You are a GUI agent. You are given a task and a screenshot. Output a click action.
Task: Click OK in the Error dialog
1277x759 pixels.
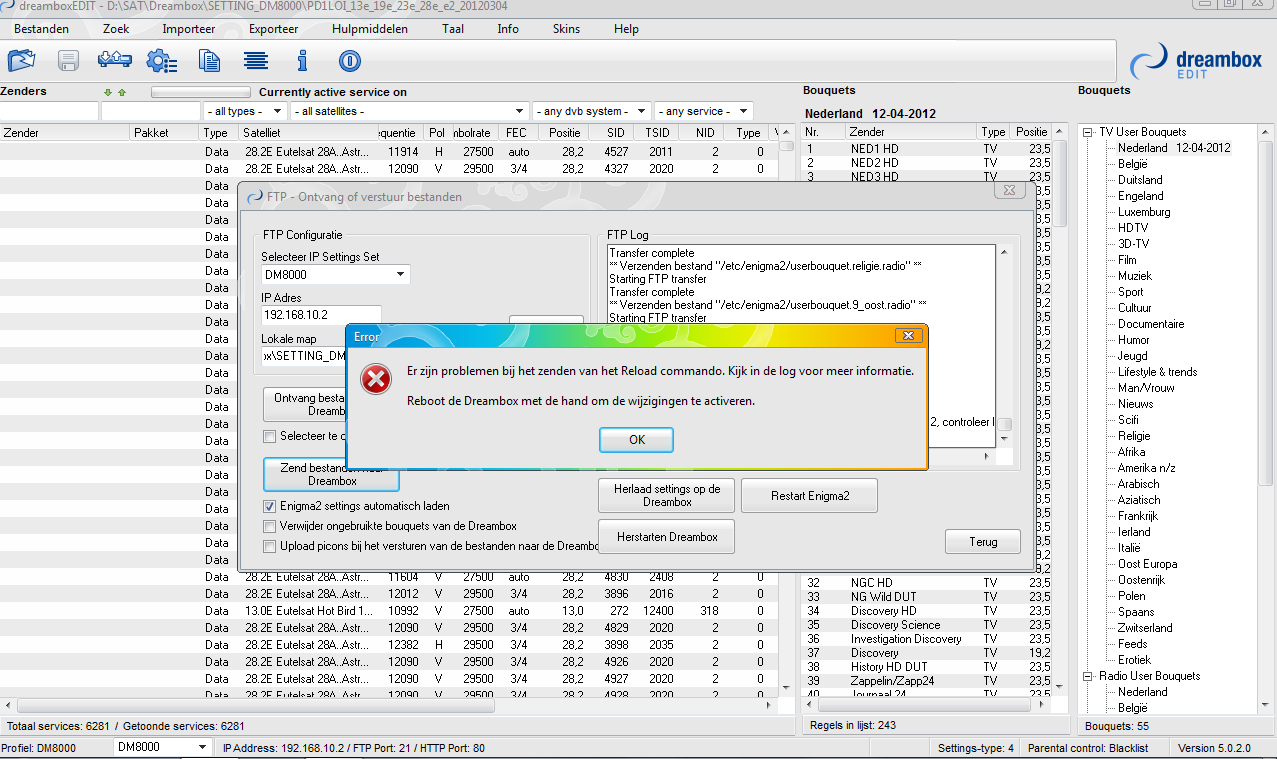[637, 440]
